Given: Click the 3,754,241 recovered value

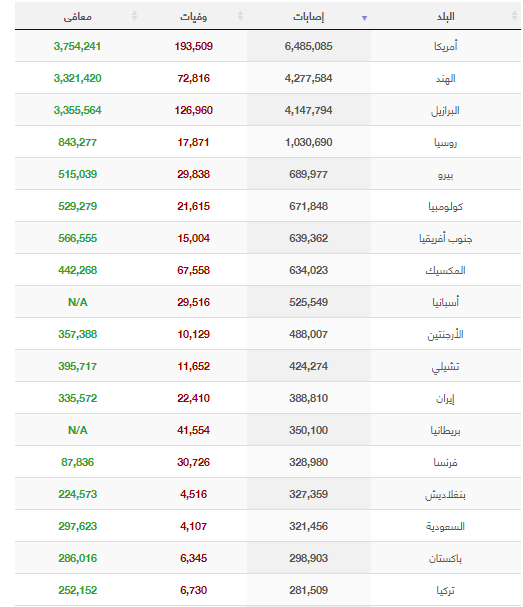Looking at the screenshot, I should pyautogui.click(x=77, y=46).
